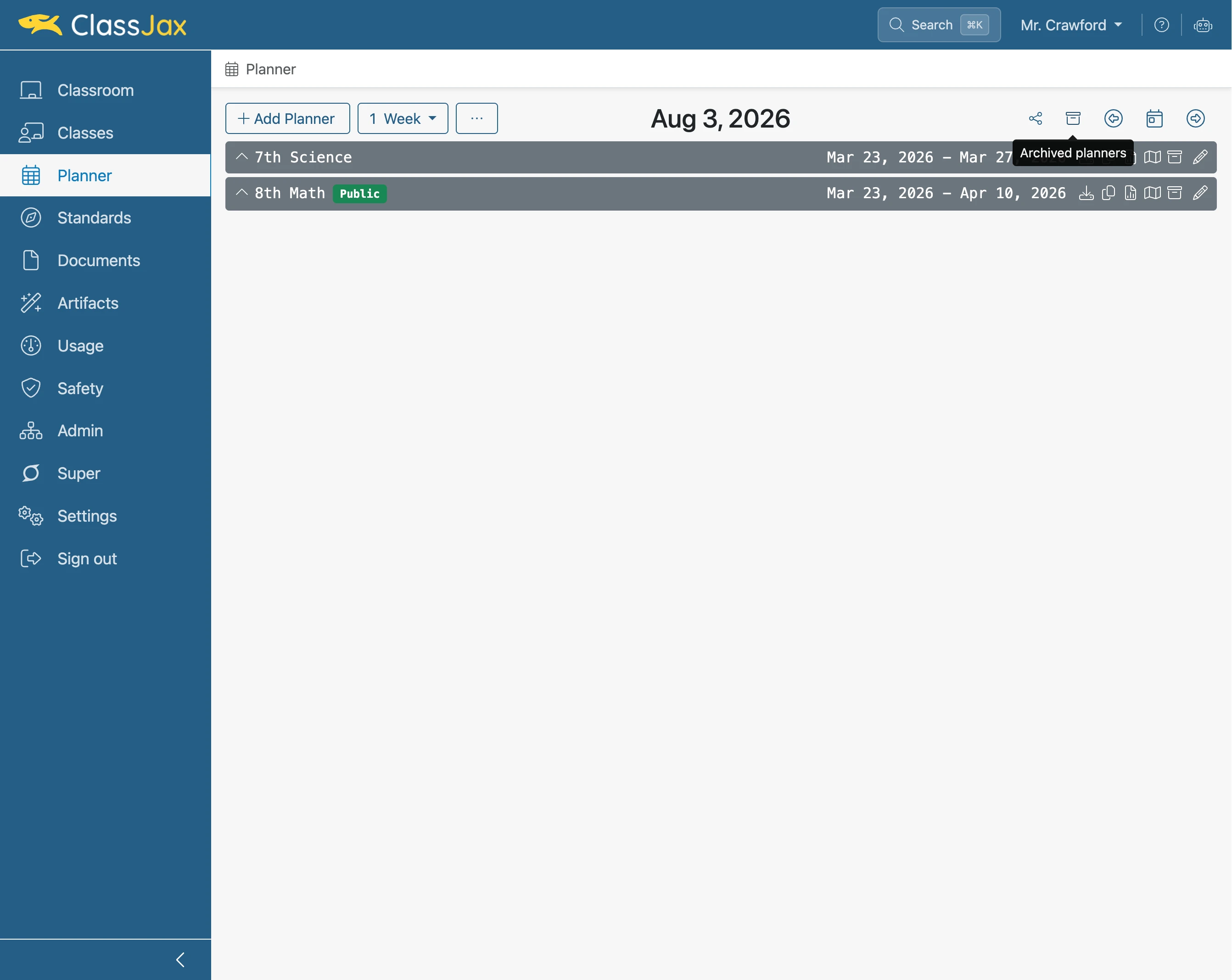Viewport: 1232px width, 980px height.
Task: Go to Standards in the sidebar
Action: pos(105,218)
